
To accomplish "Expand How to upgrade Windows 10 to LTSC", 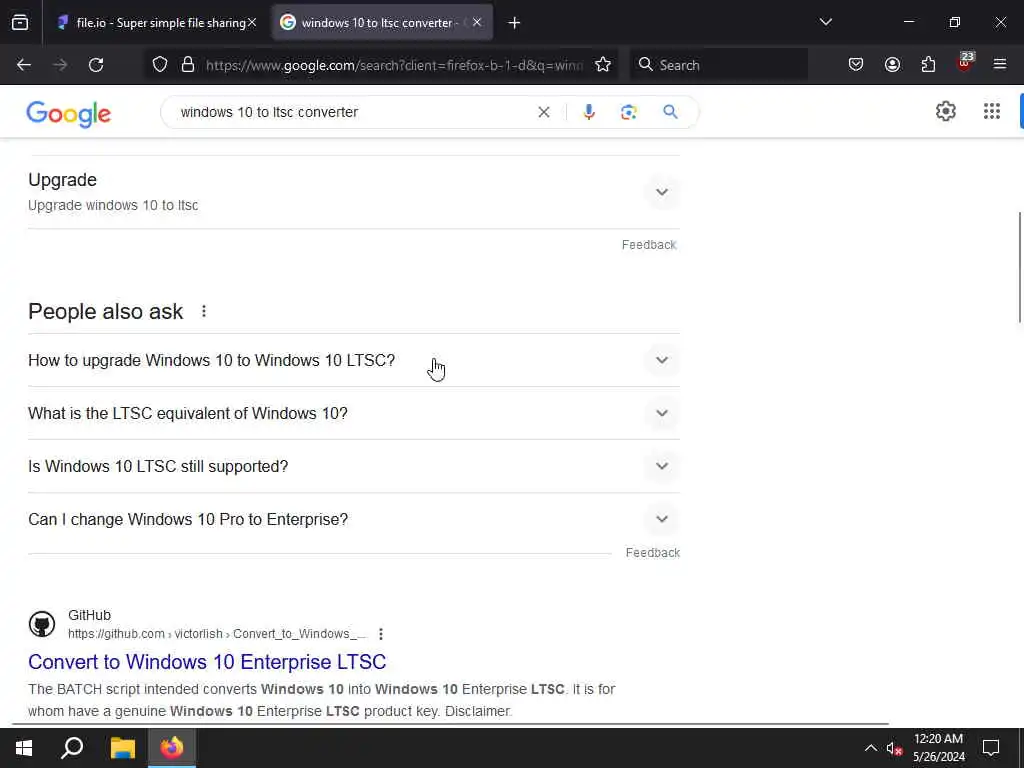I will pyautogui.click(x=354, y=360).
